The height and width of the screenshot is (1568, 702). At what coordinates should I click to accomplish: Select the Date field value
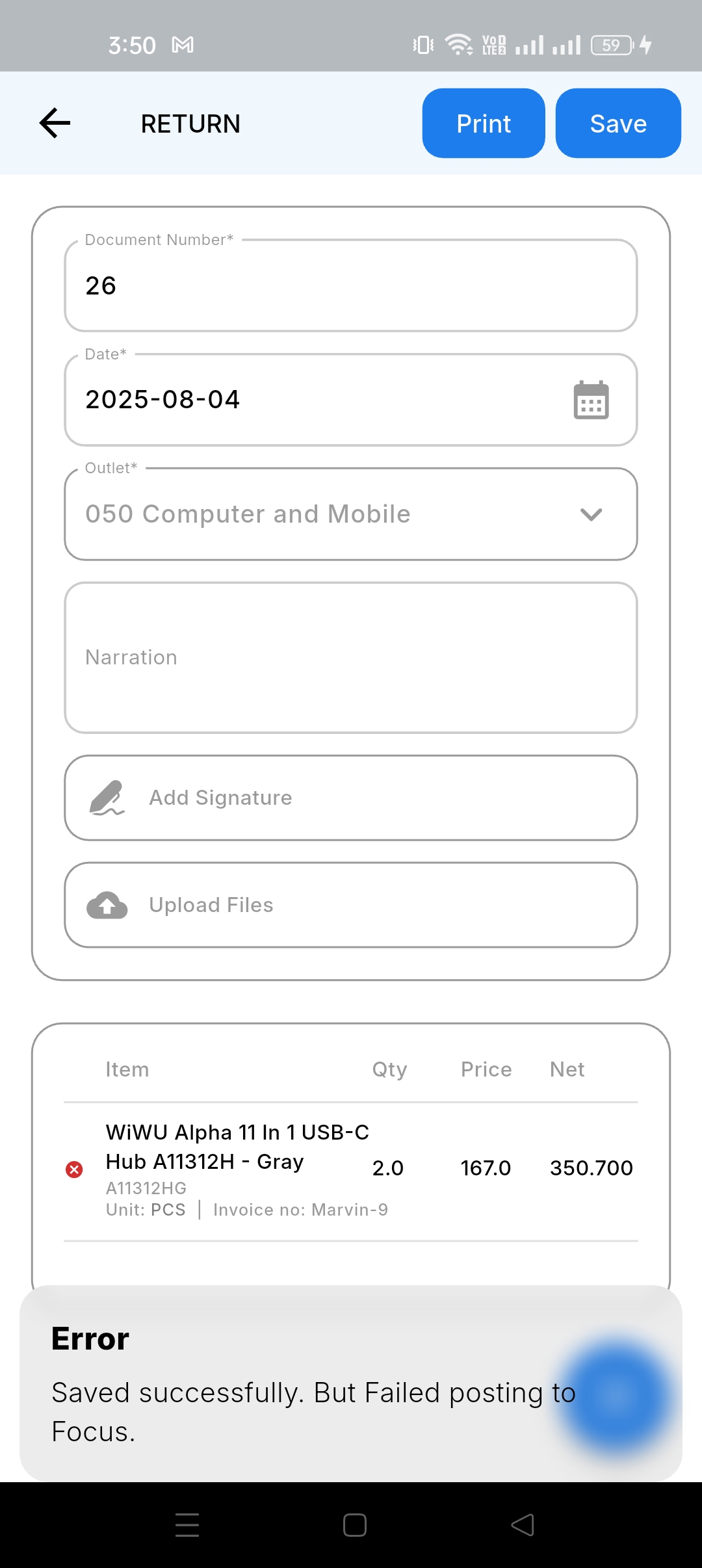click(162, 400)
